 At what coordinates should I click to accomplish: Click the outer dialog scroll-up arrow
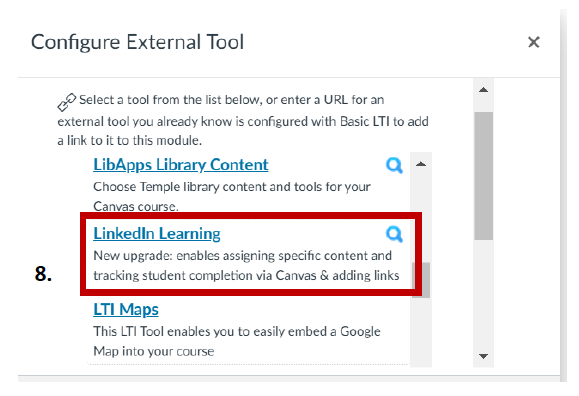pyautogui.click(x=483, y=90)
